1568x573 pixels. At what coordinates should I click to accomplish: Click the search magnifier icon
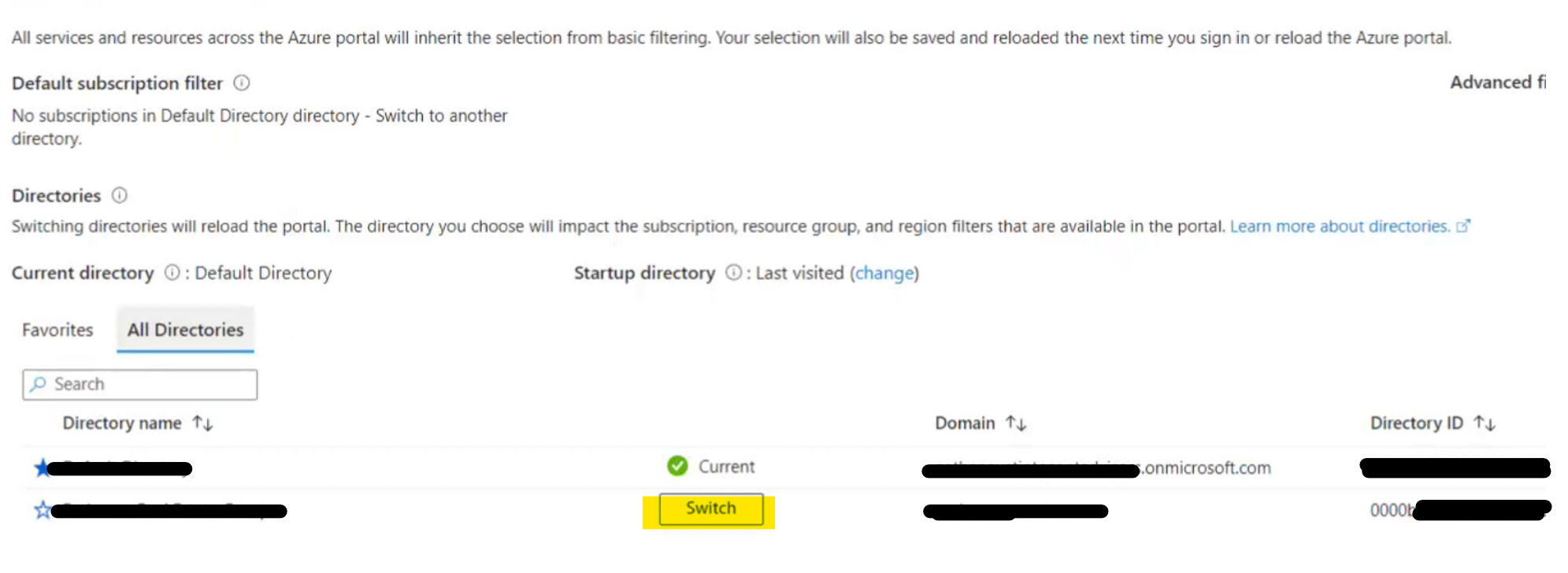(x=38, y=384)
